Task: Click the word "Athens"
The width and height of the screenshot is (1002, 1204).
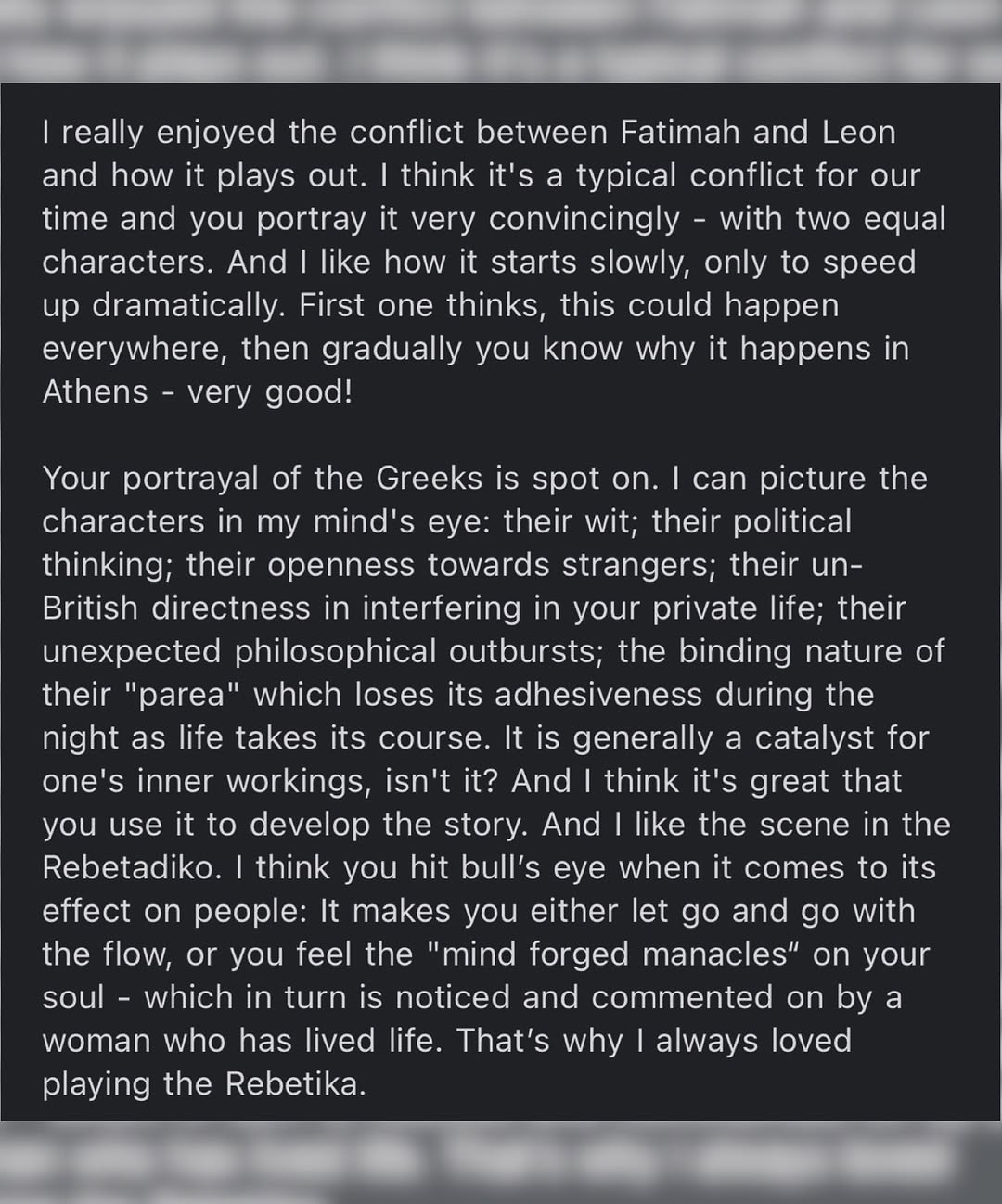Action: [x=95, y=391]
